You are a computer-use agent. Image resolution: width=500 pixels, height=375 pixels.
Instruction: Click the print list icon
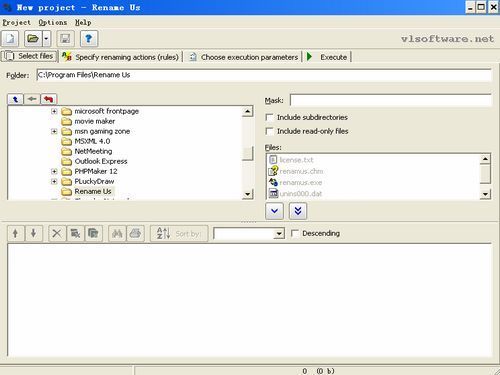(135, 233)
